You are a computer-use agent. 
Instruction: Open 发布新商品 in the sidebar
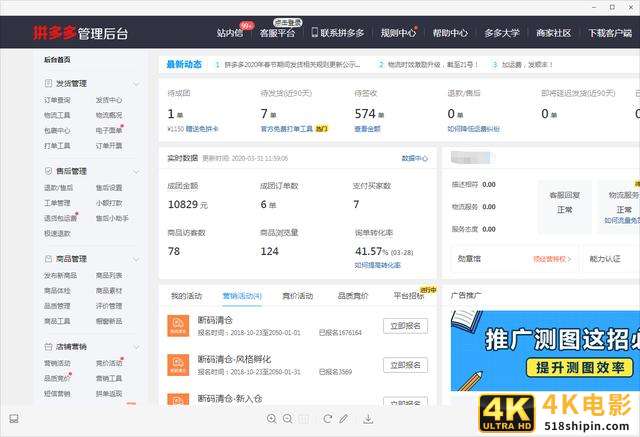tap(60, 275)
